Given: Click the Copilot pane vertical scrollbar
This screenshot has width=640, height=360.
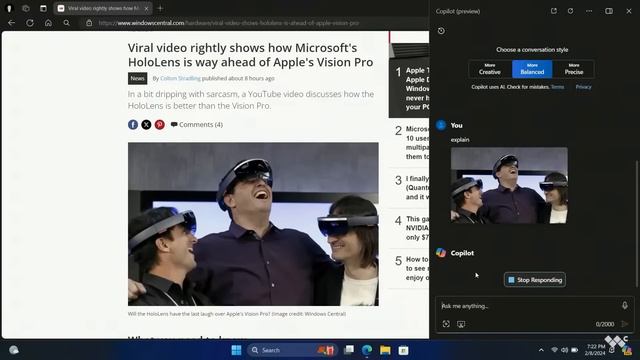Looking at the screenshot, I should (x=636, y=224).
